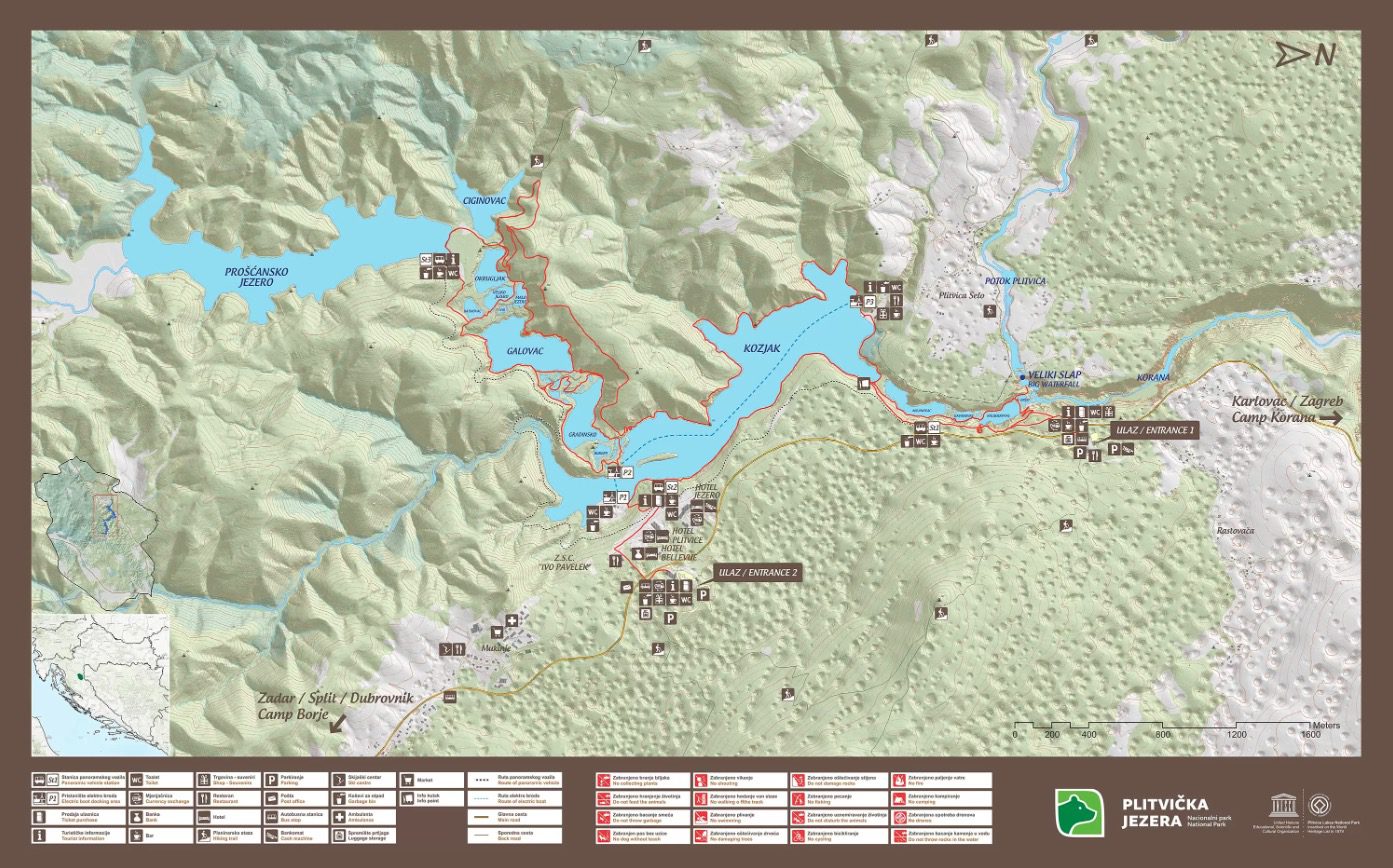This screenshot has width=1393, height=868.
Task: Open the park overview inset map
Action: pyautogui.click(x=96, y=530)
